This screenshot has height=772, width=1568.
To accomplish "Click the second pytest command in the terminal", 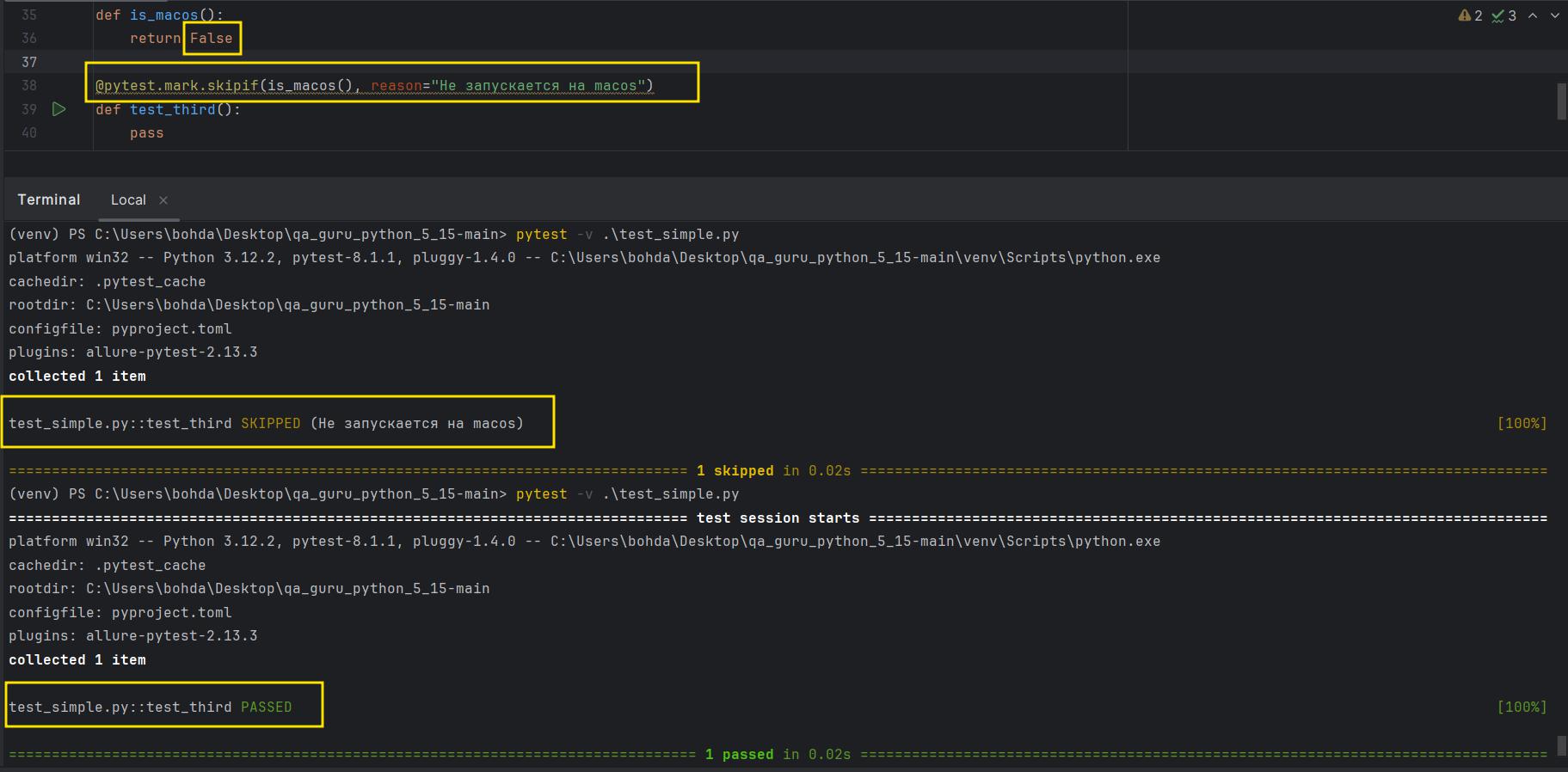I will 627,493.
